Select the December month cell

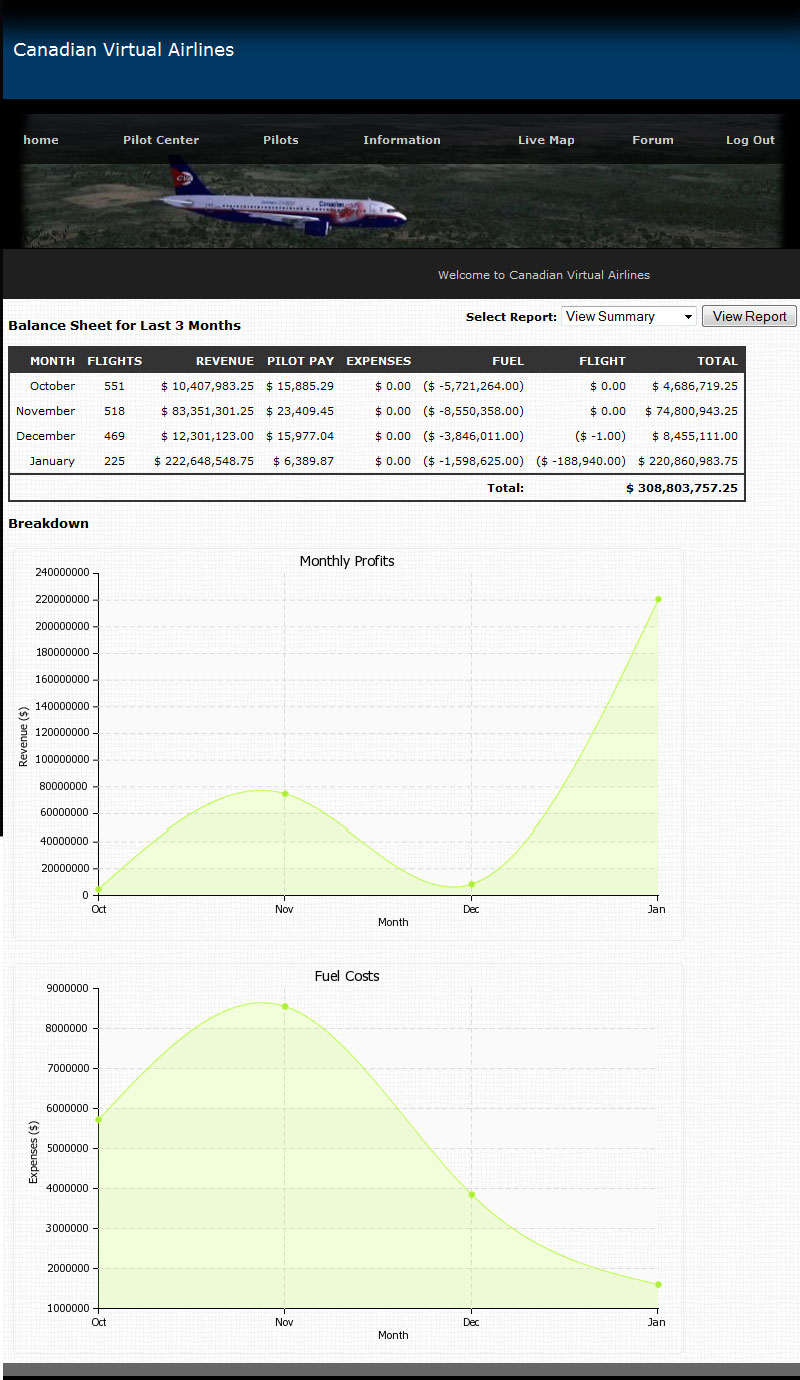(45, 436)
